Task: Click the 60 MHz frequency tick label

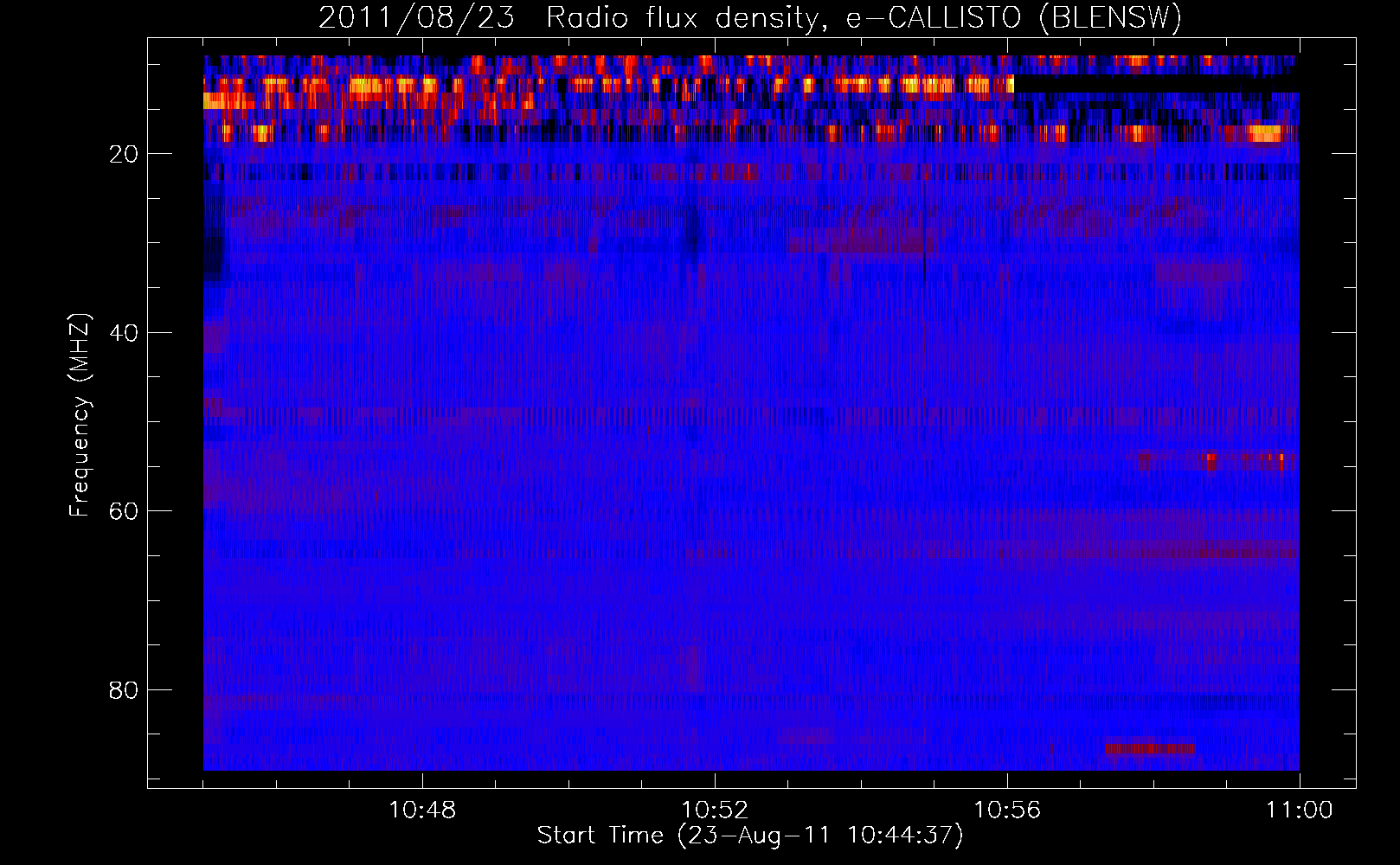Action: pos(124,511)
